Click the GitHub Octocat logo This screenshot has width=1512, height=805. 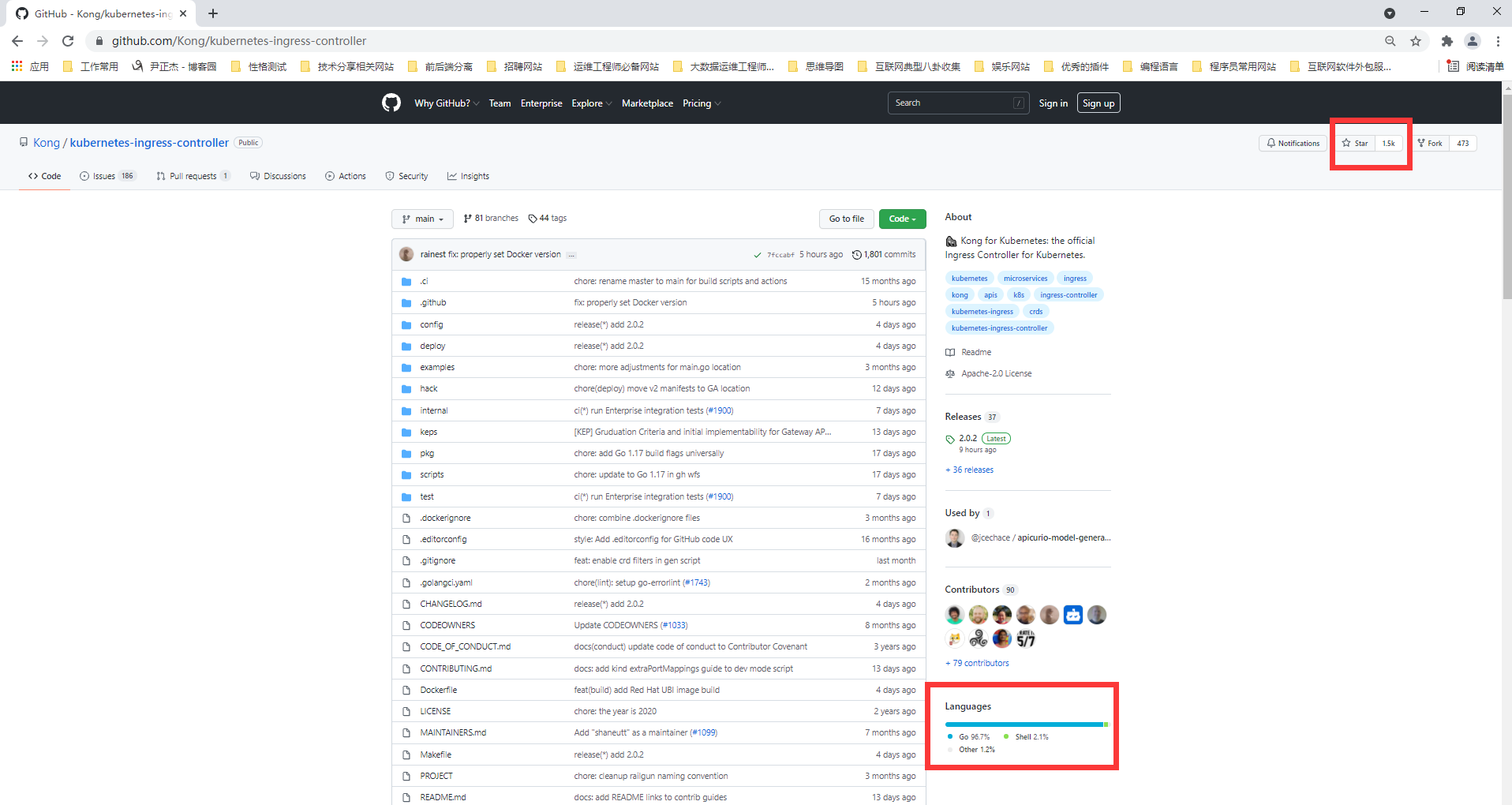391,103
